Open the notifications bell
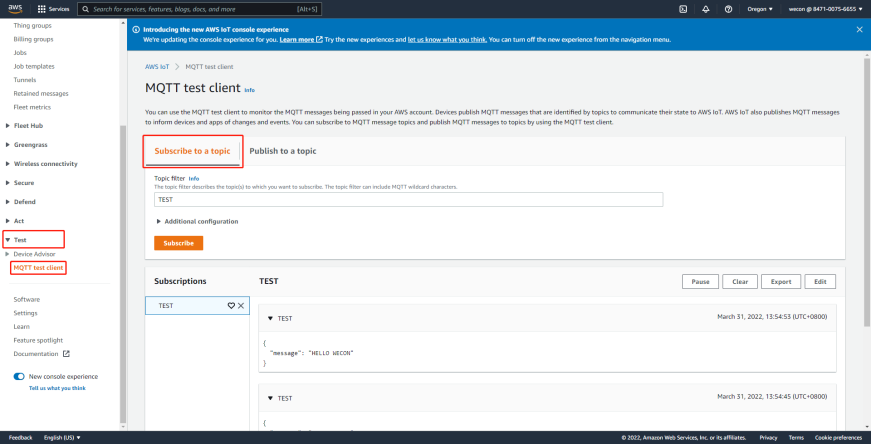Screen dimensions: 872x445 tap(705, 8)
